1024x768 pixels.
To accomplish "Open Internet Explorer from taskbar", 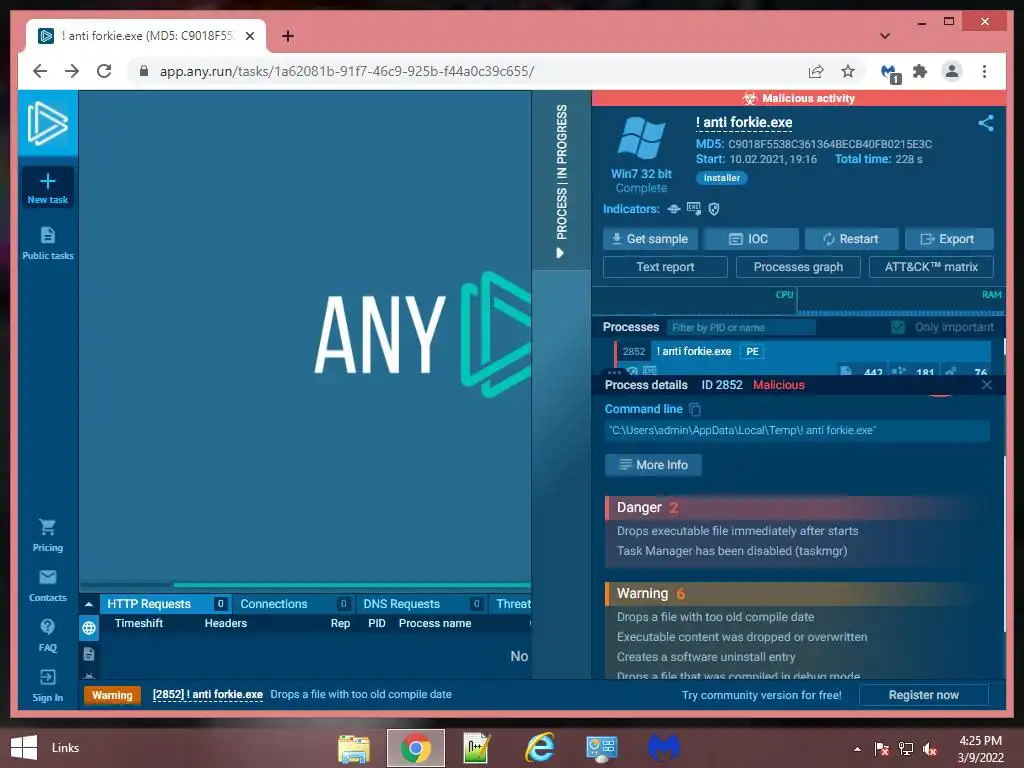I will (539, 748).
